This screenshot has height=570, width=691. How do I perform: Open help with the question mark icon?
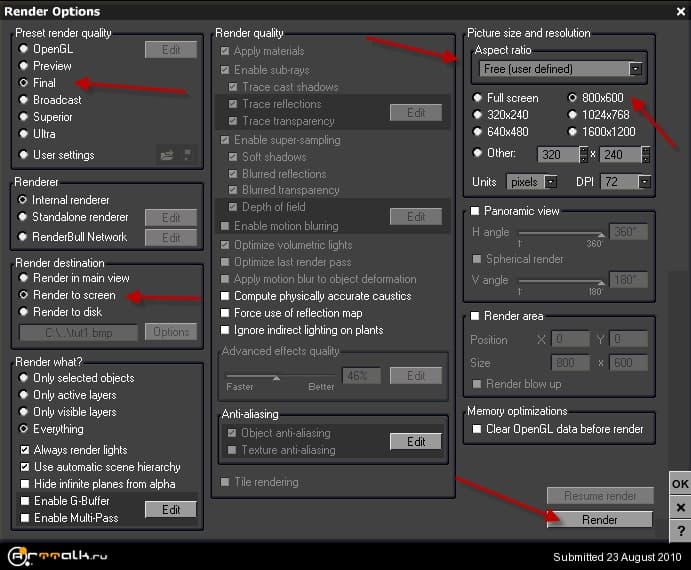tap(680, 530)
